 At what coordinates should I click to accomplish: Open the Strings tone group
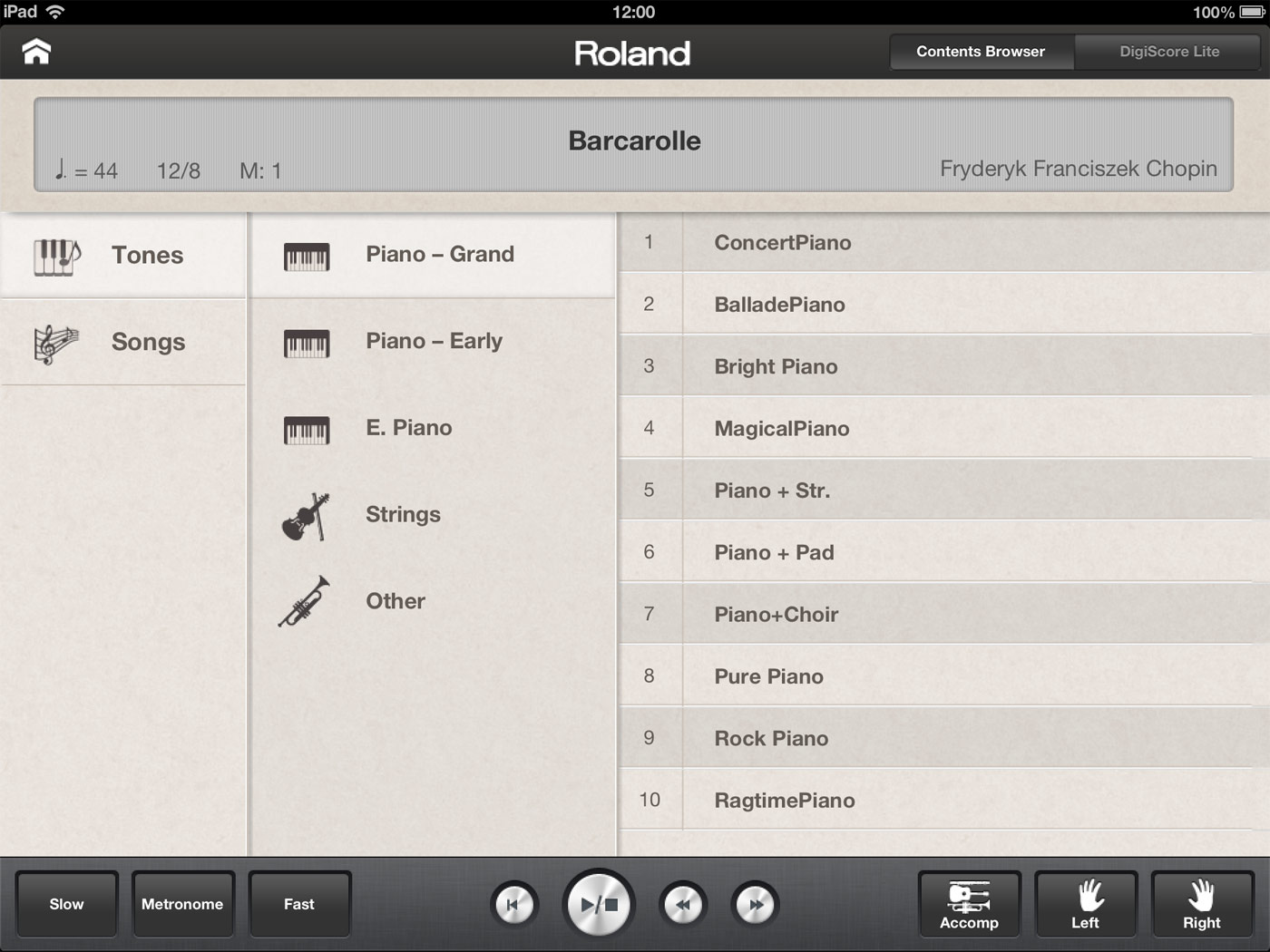pos(433,515)
